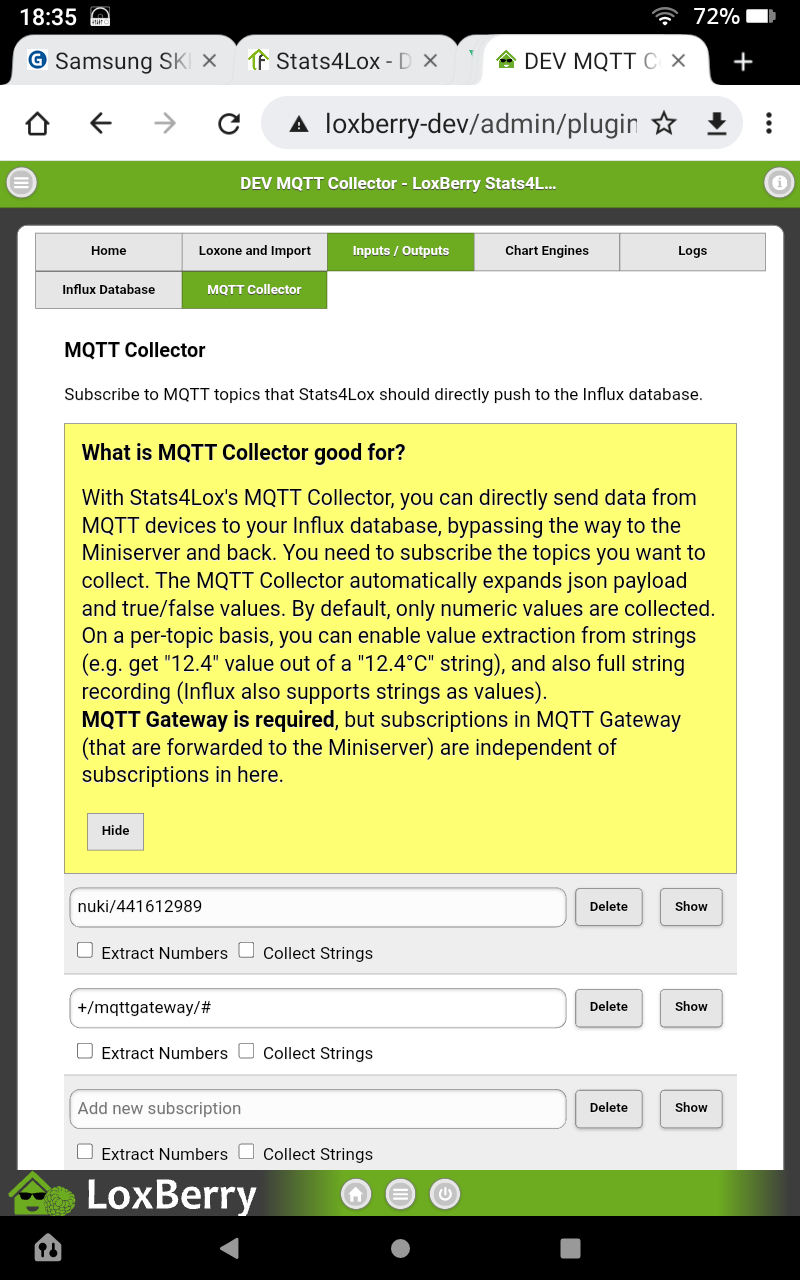Open the browser three-dot overflow menu
The width and height of the screenshot is (800, 1280).
768,123
